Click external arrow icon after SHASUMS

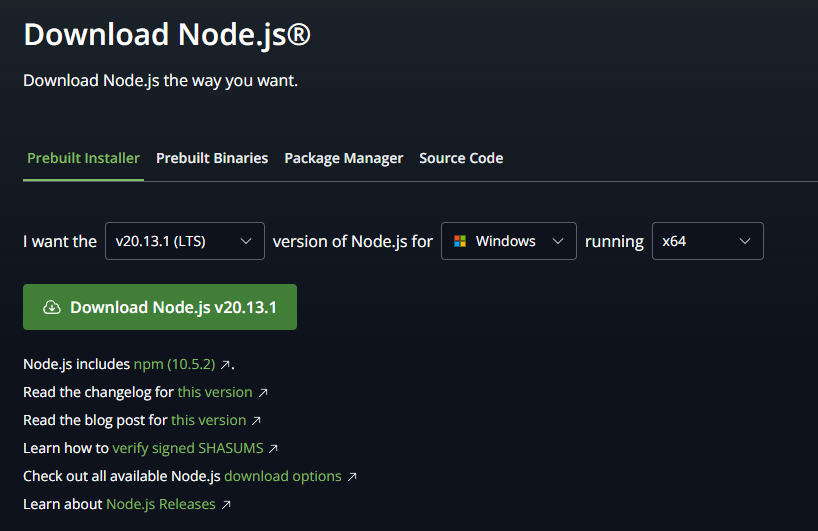(273, 449)
